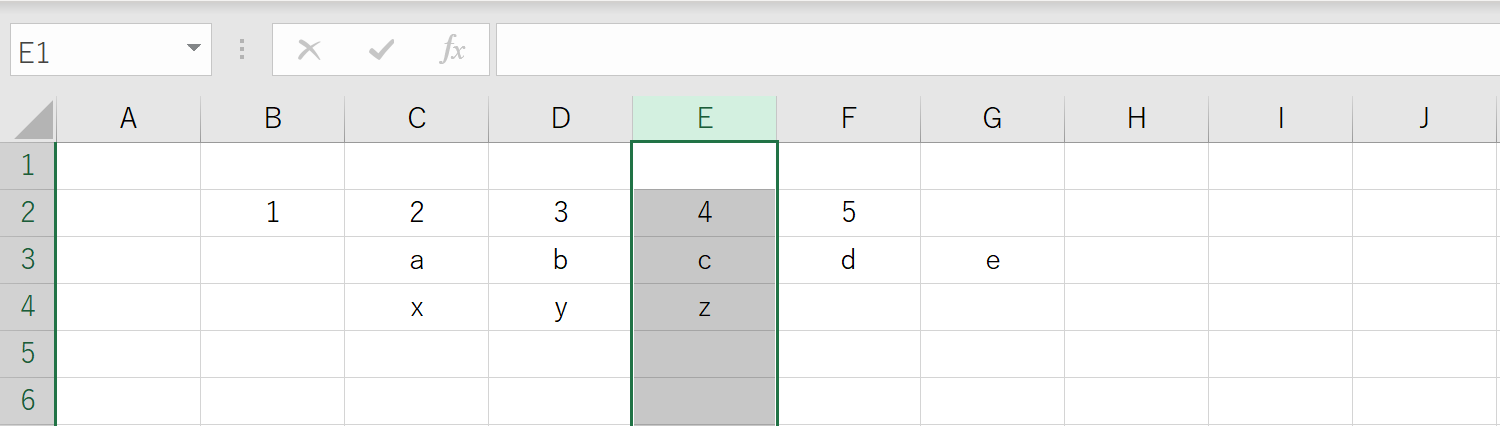Click the Cancel X icon in formula bar
The width and height of the screenshot is (1500, 426).
(x=309, y=50)
